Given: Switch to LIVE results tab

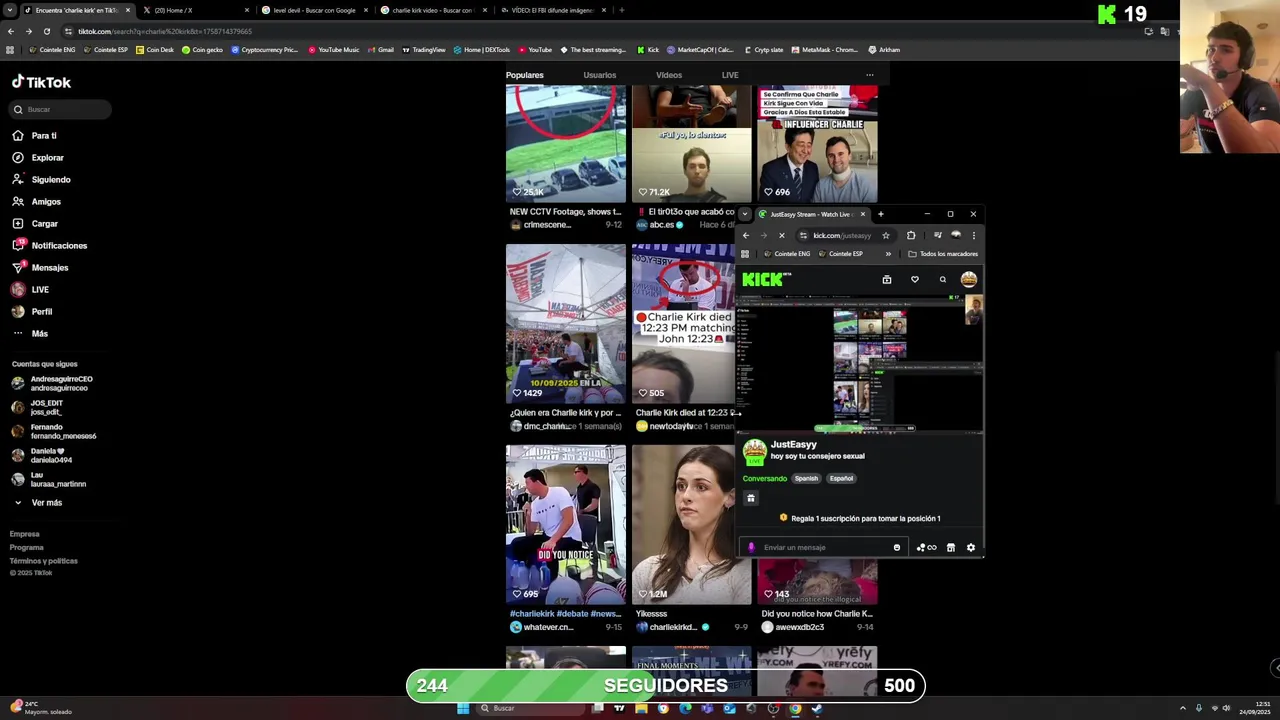Looking at the screenshot, I should point(730,75).
